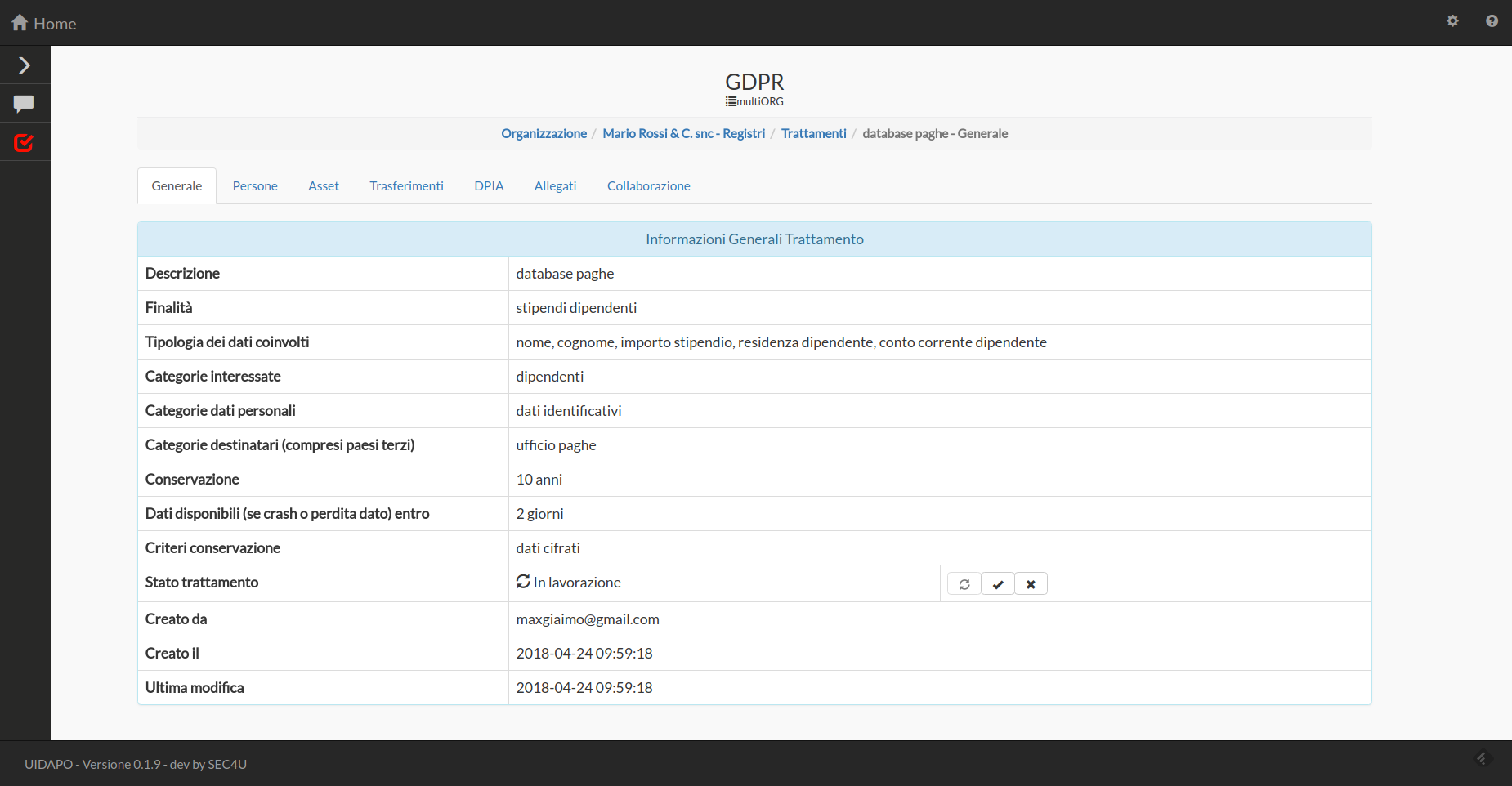
Task: Click 'database paghe - Generale' breadcrumb text
Action: click(935, 133)
